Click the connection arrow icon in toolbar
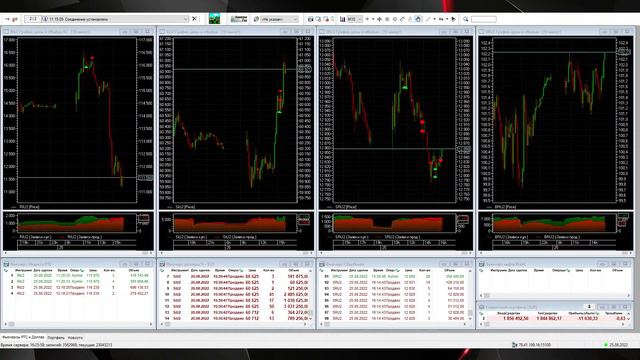Image resolution: width=640 pixels, height=360 pixels. point(7,19)
